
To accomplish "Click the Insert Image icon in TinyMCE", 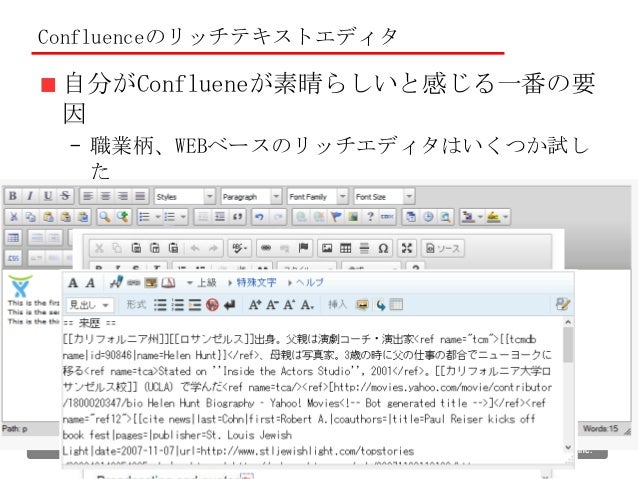I will click(x=353, y=217).
